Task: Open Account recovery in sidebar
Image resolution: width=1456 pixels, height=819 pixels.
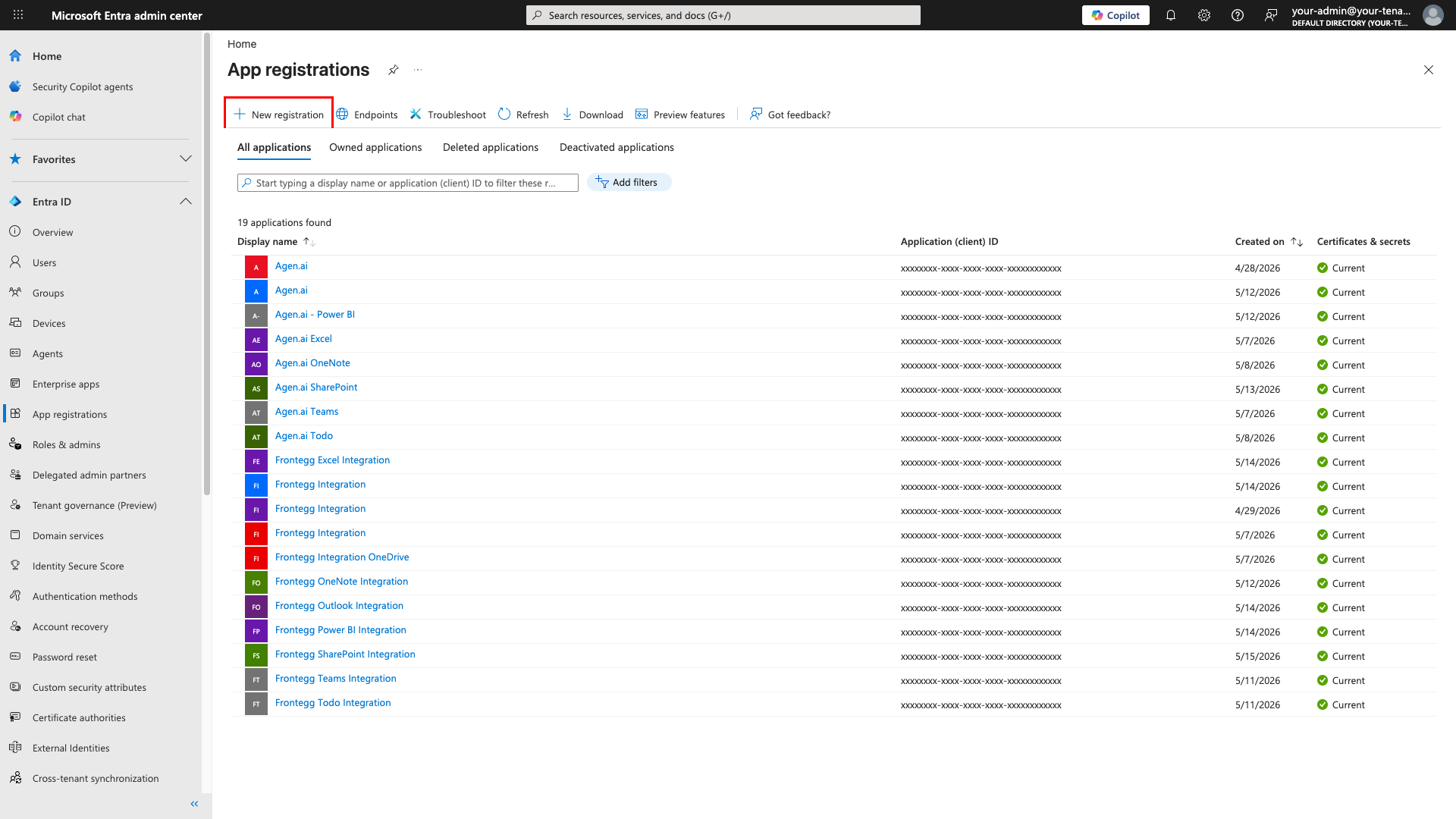Action: pyautogui.click(x=71, y=626)
